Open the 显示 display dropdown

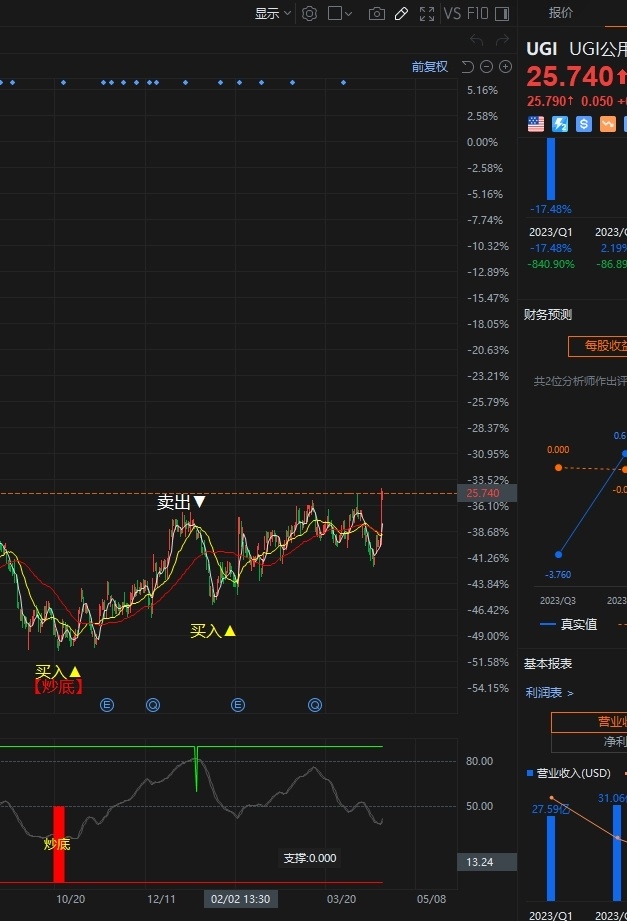(272, 13)
